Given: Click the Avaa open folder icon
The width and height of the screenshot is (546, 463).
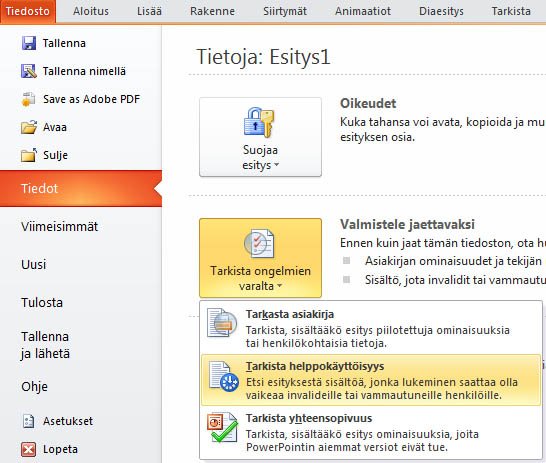Looking at the screenshot, I should tap(29, 127).
